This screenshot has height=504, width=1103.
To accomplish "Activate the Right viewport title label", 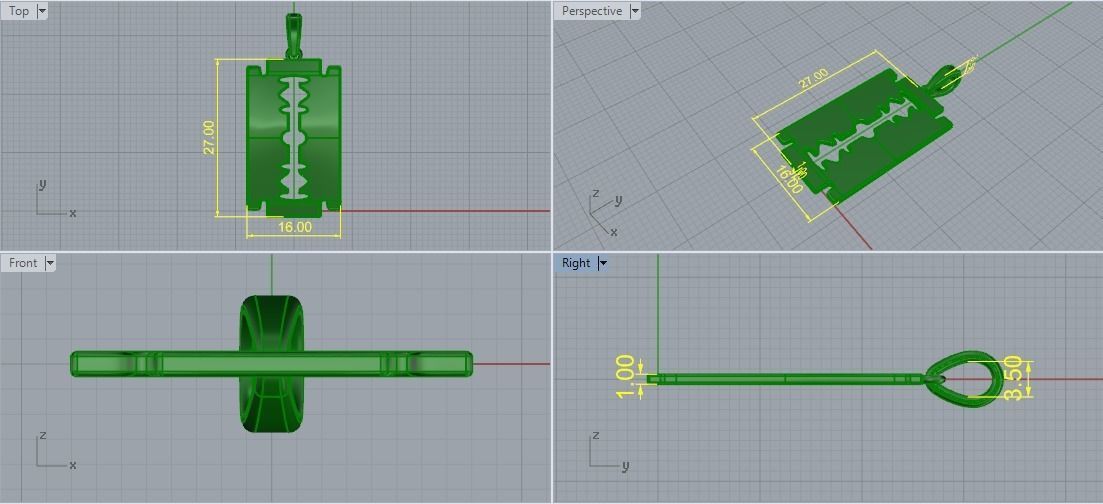I will (575, 263).
